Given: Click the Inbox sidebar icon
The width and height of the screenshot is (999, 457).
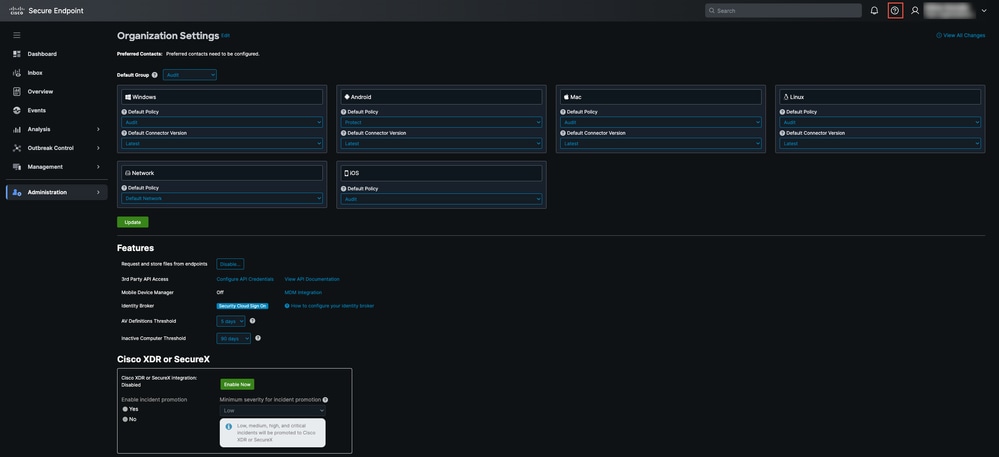Looking at the screenshot, I should pyautogui.click(x=17, y=73).
